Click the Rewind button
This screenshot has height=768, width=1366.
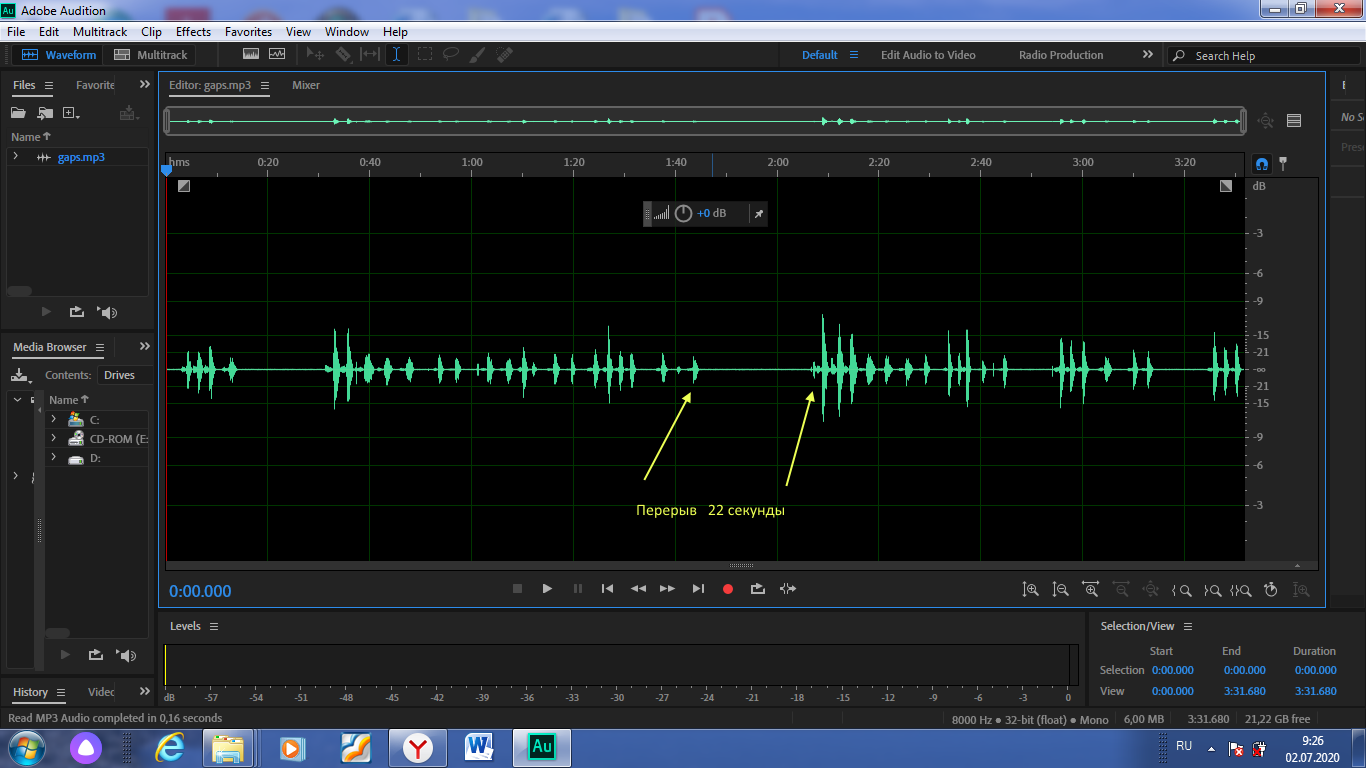(x=638, y=589)
